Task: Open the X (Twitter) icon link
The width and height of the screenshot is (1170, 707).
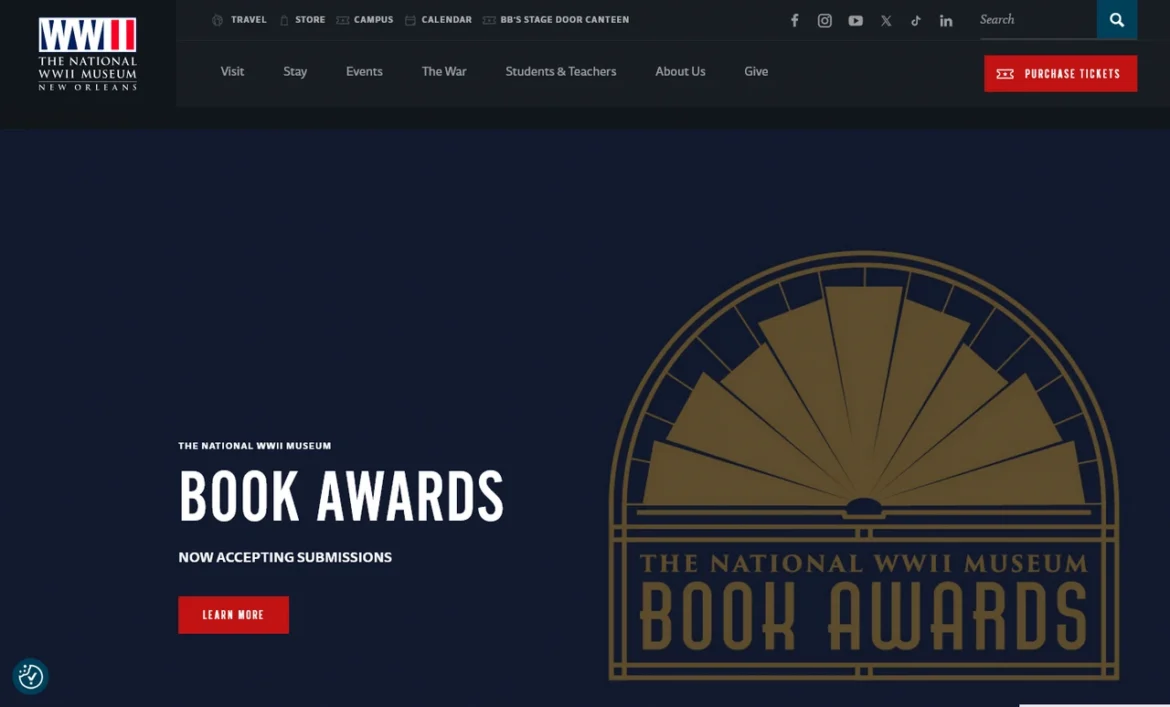Action: tap(886, 21)
